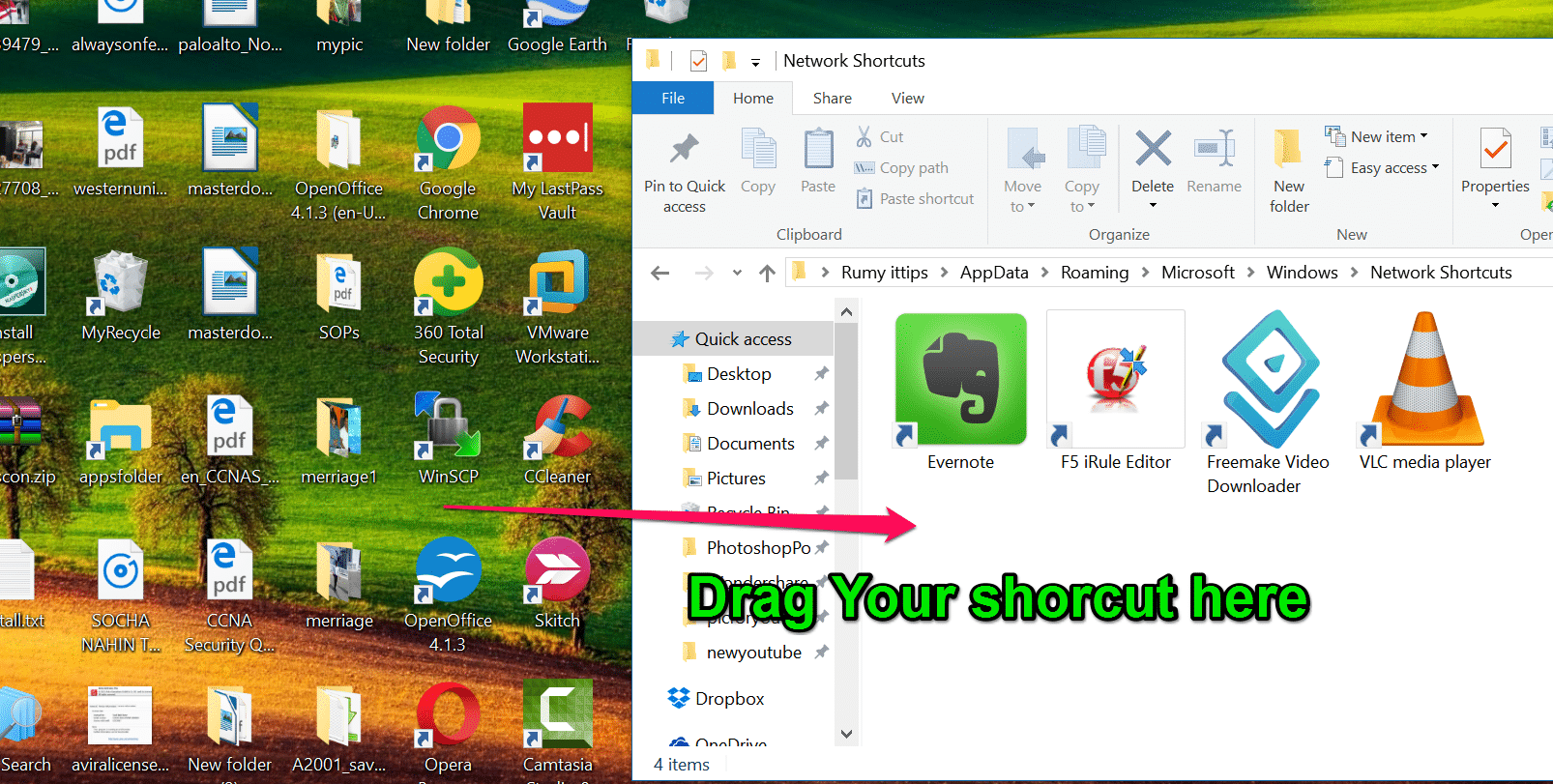The height and width of the screenshot is (784, 1553).
Task: Switch to the Share ribbon tab
Action: click(x=833, y=99)
